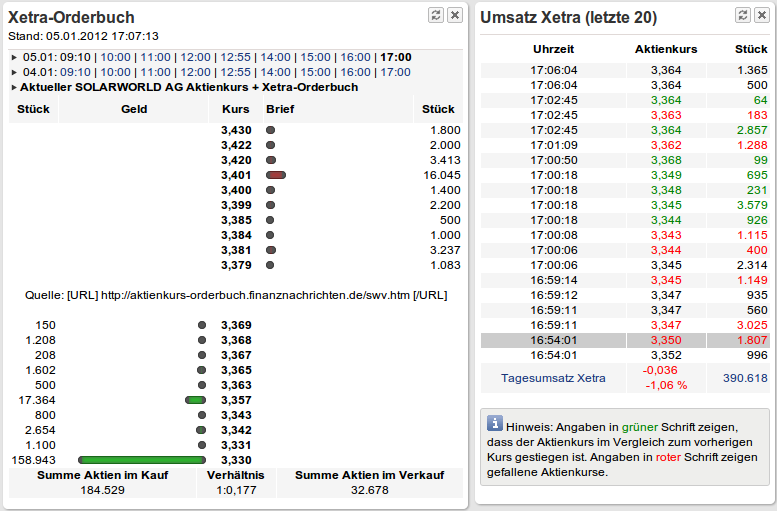Open the 09:10 snapshot for 05.01
Screen dimensions: 777x511
pos(75,57)
